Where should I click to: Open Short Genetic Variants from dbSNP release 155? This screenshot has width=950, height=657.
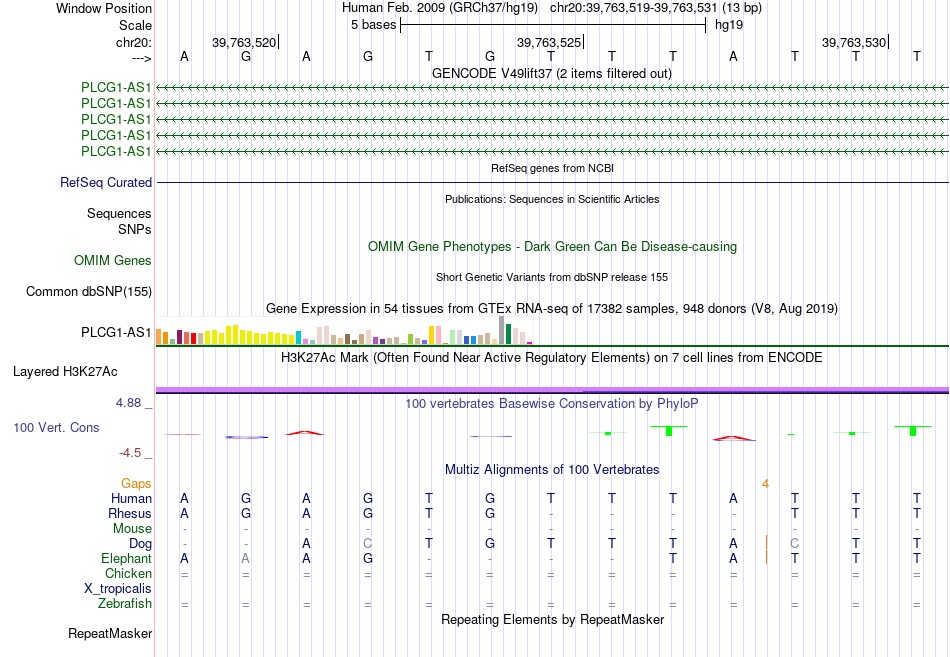click(x=552, y=277)
